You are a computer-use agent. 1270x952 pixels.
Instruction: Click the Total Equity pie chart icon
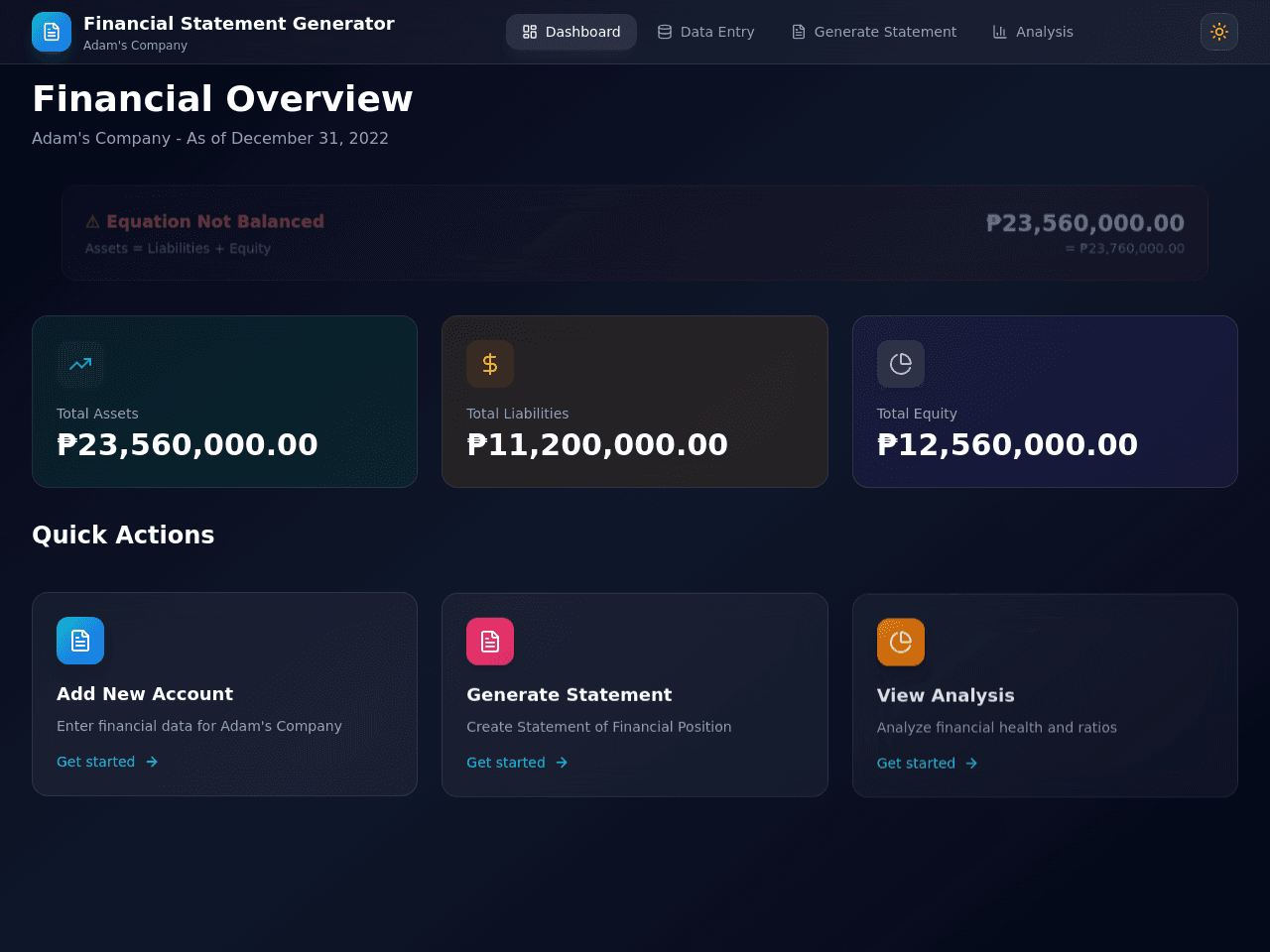[901, 364]
